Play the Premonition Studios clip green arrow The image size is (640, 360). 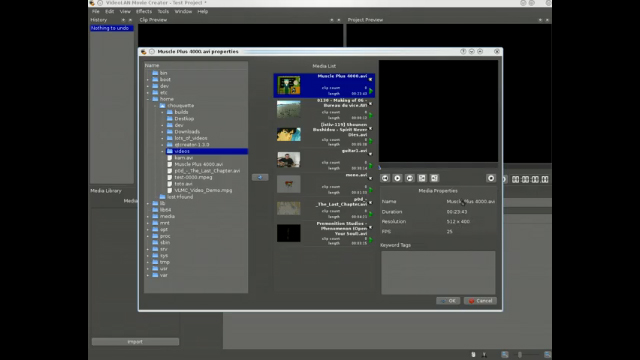pyautogui.click(x=371, y=240)
